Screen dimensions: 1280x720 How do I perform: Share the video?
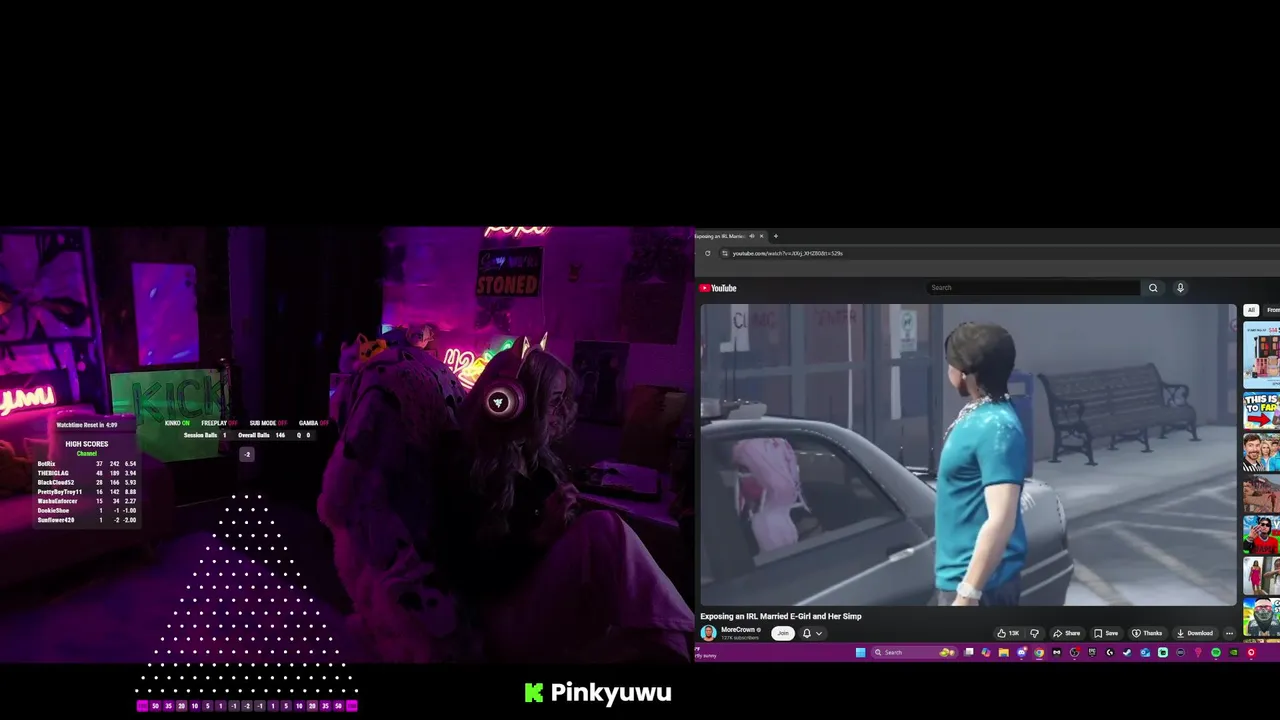[x=1067, y=633]
